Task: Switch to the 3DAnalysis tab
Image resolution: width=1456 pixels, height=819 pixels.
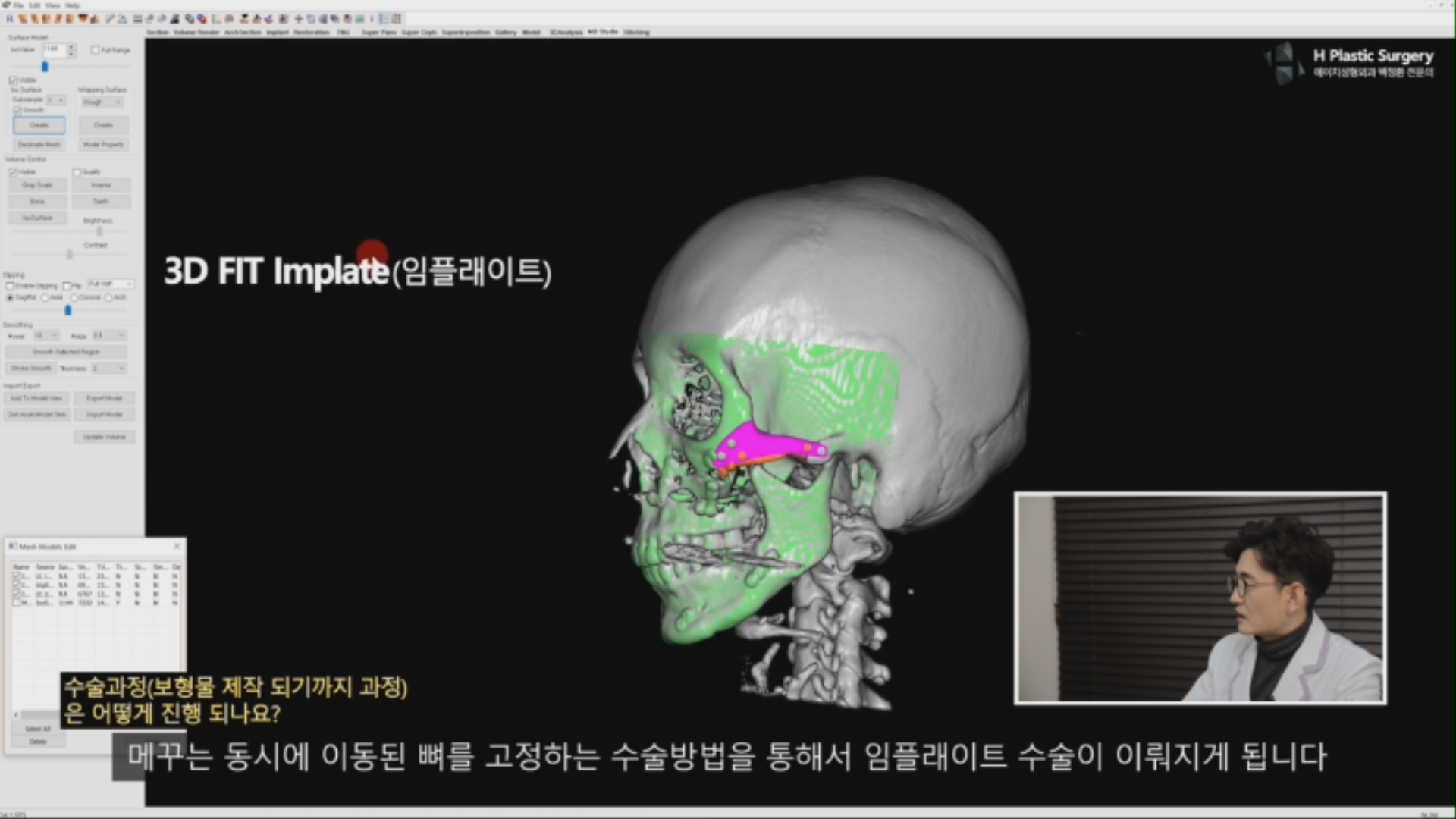Action: (x=566, y=33)
